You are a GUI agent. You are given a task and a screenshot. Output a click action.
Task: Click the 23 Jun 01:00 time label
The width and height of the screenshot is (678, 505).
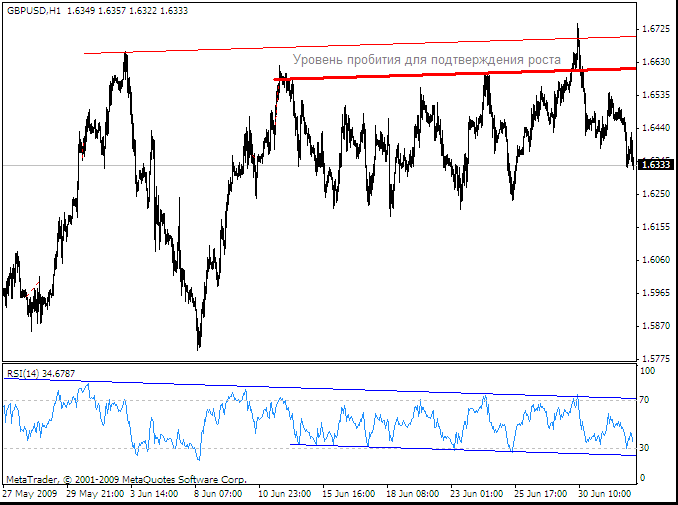click(477, 493)
